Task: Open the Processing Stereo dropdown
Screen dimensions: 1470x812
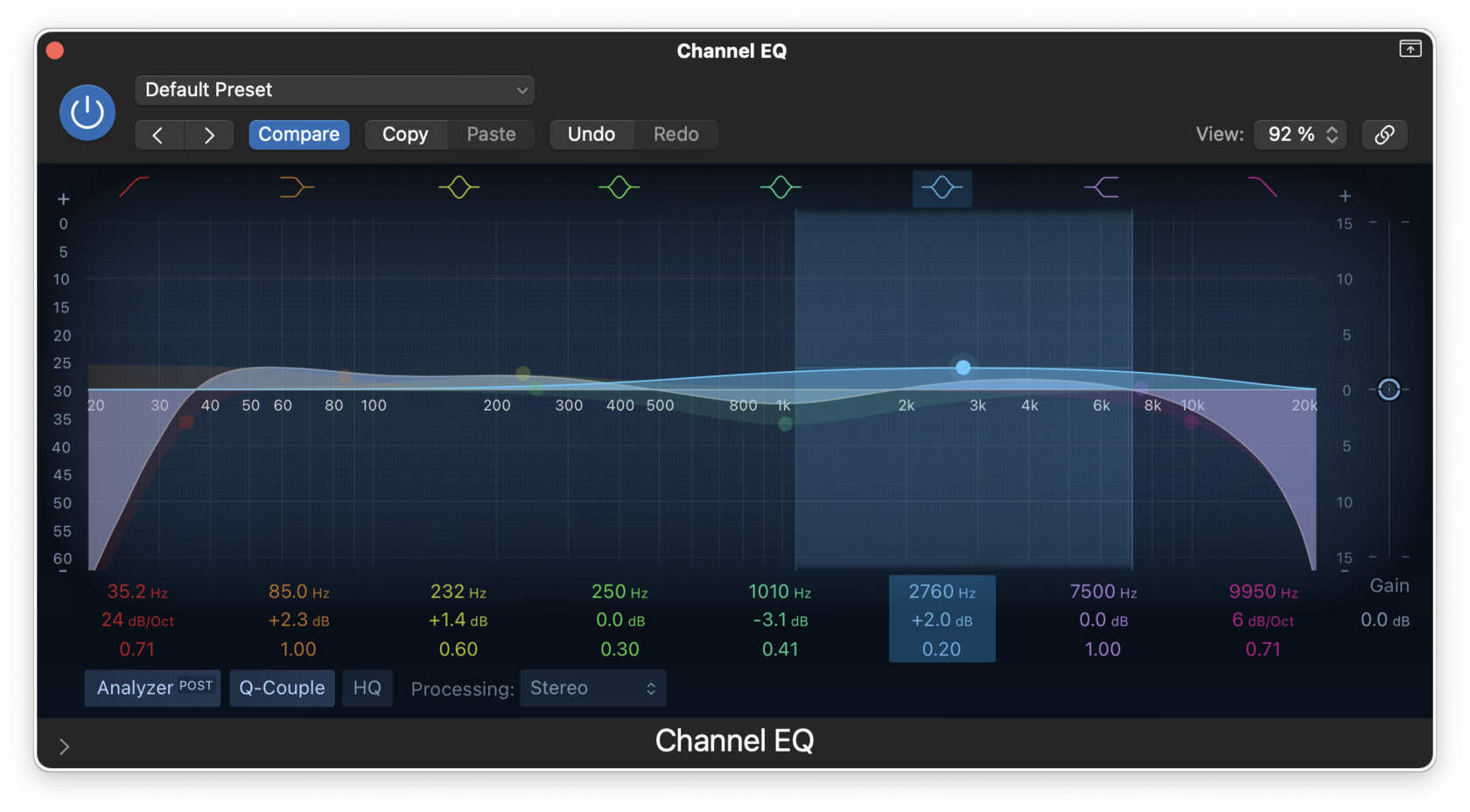Action: [592, 688]
